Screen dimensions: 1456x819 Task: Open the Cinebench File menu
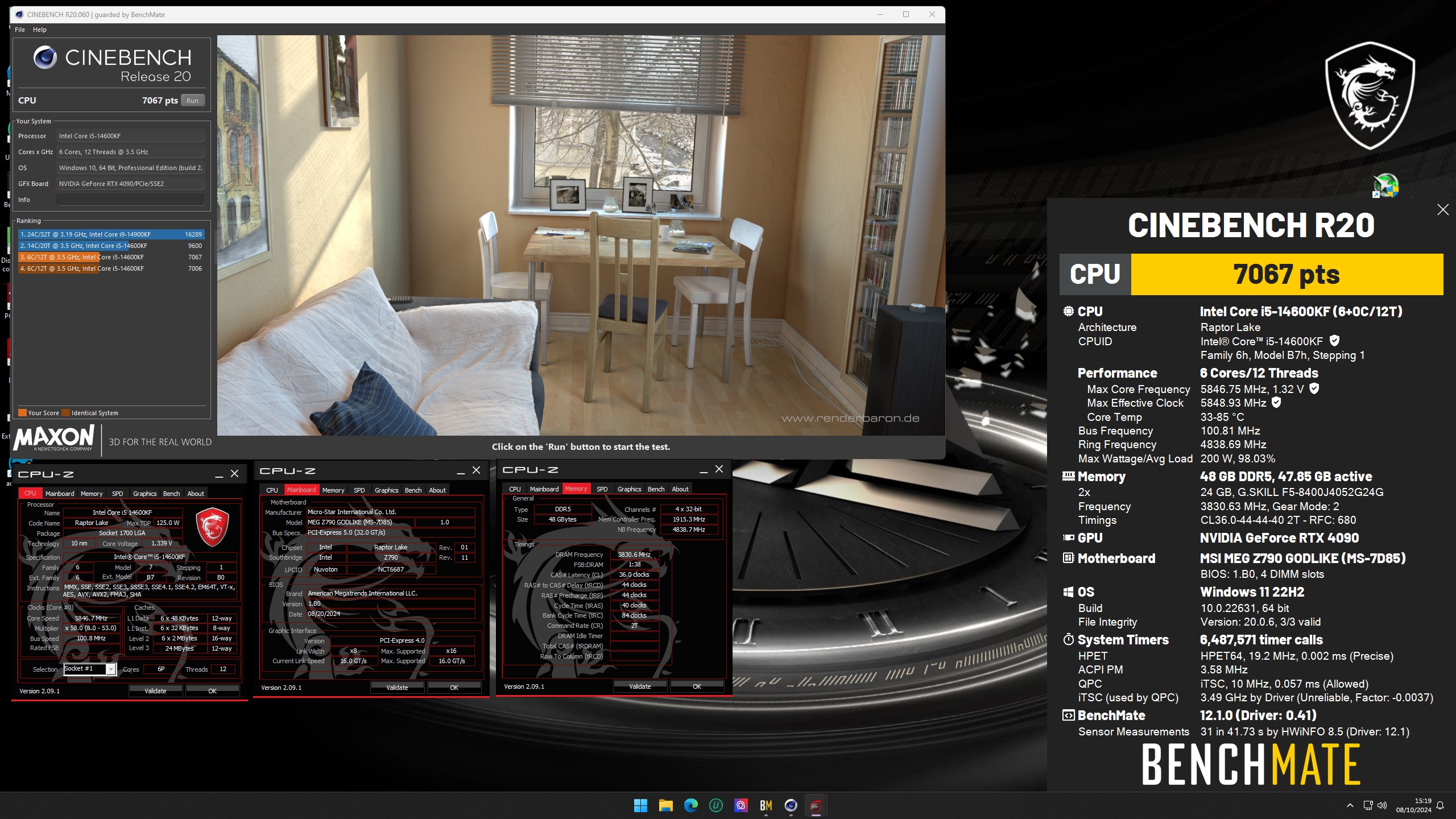tap(20, 30)
